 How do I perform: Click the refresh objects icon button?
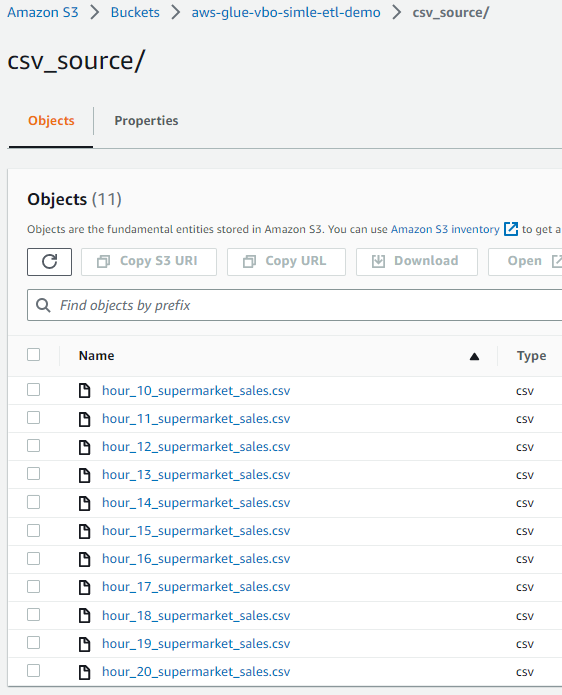point(49,262)
